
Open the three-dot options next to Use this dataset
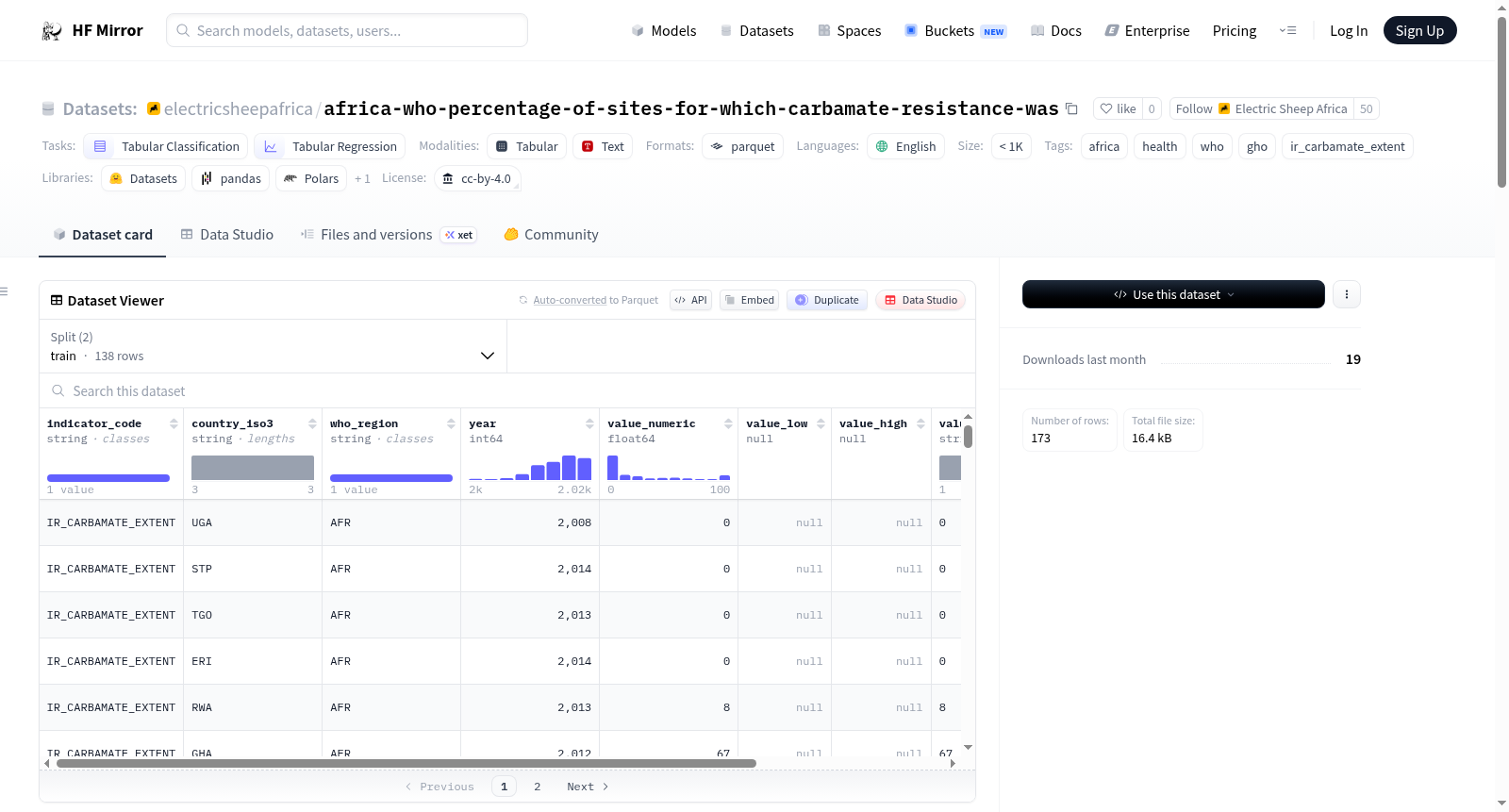pos(1347,294)
